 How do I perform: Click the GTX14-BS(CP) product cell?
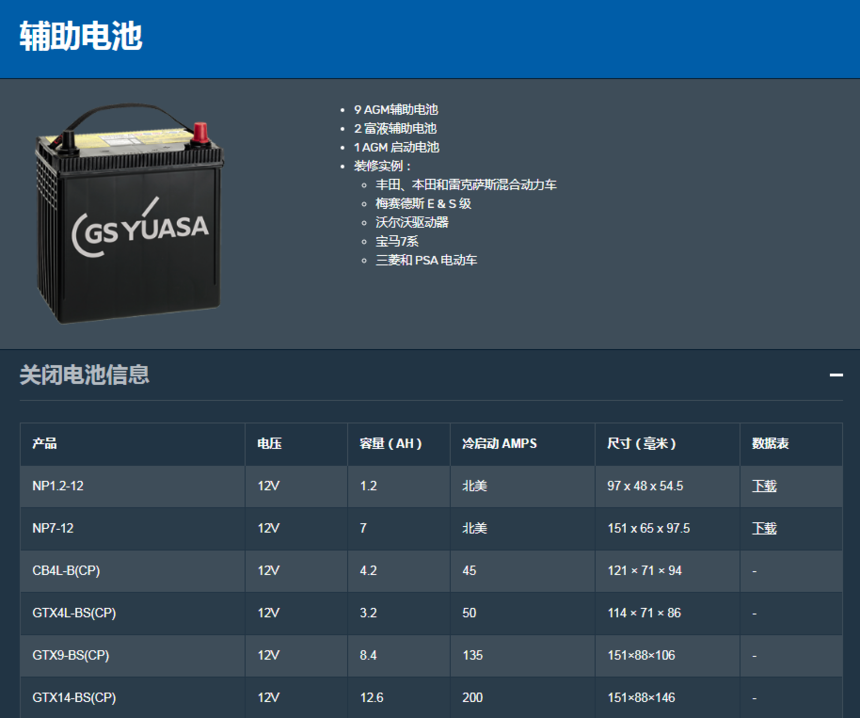[x=133, y=697]
